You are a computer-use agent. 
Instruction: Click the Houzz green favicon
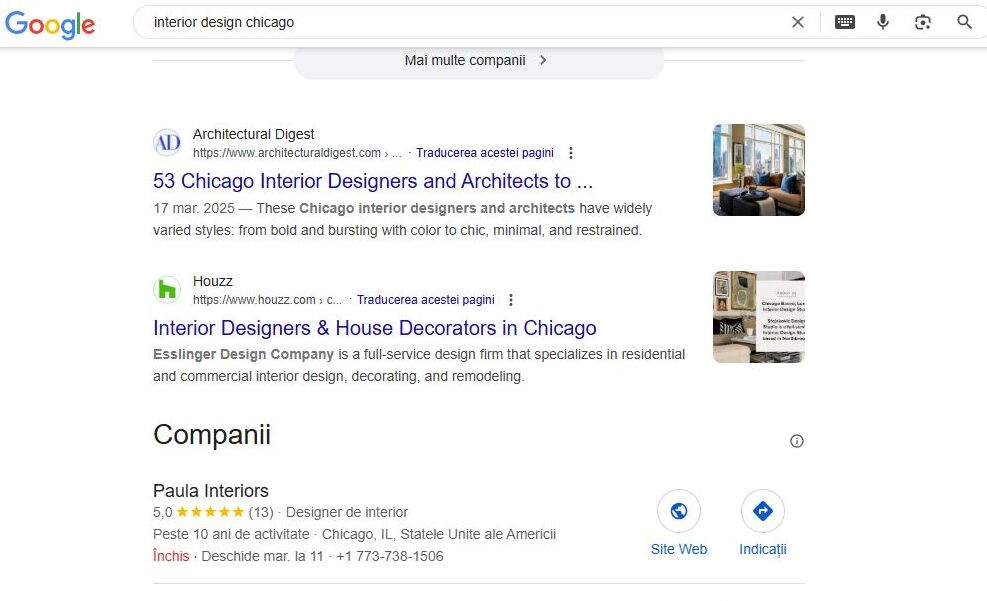tap(166, 289)
